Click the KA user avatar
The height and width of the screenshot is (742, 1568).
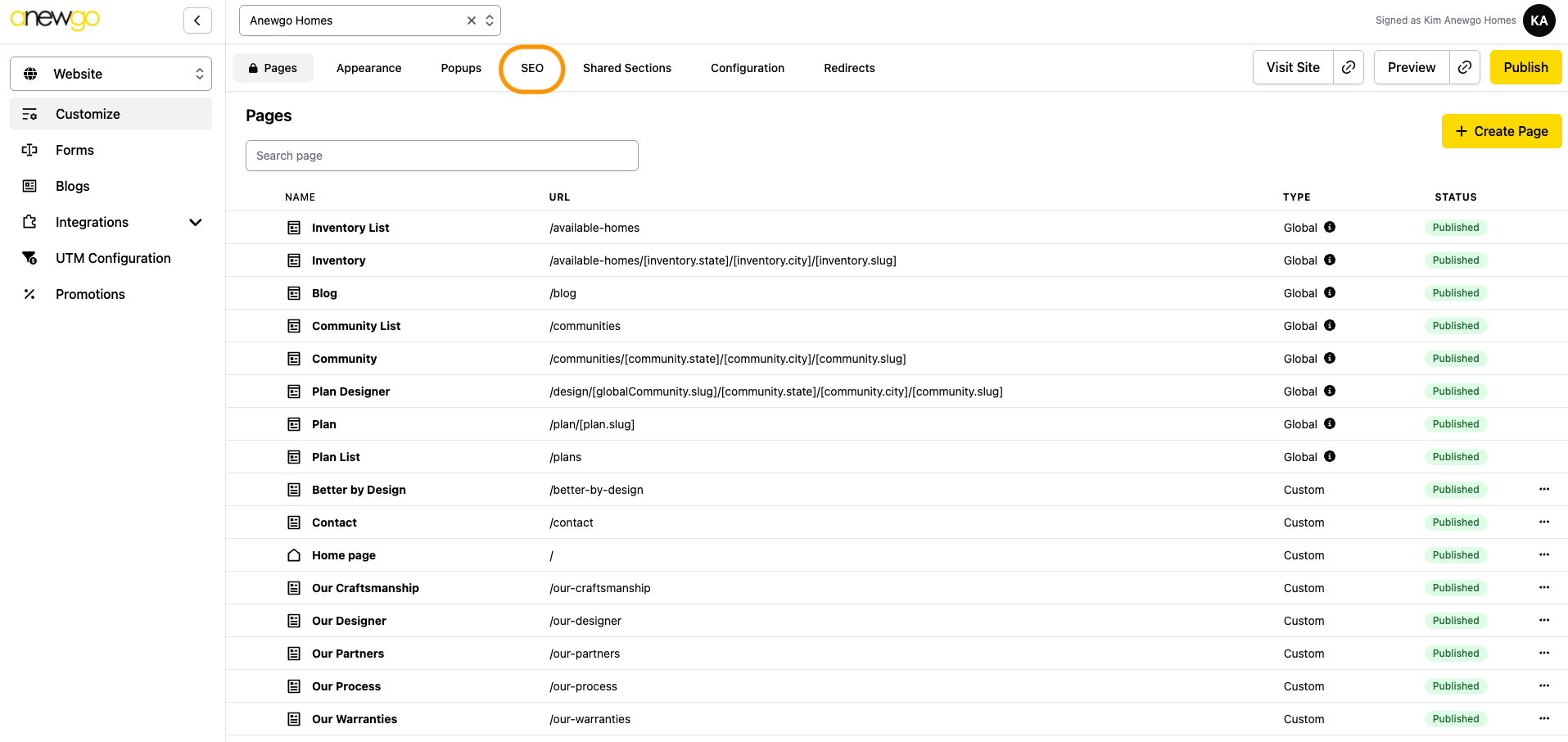click(1539, 20)
